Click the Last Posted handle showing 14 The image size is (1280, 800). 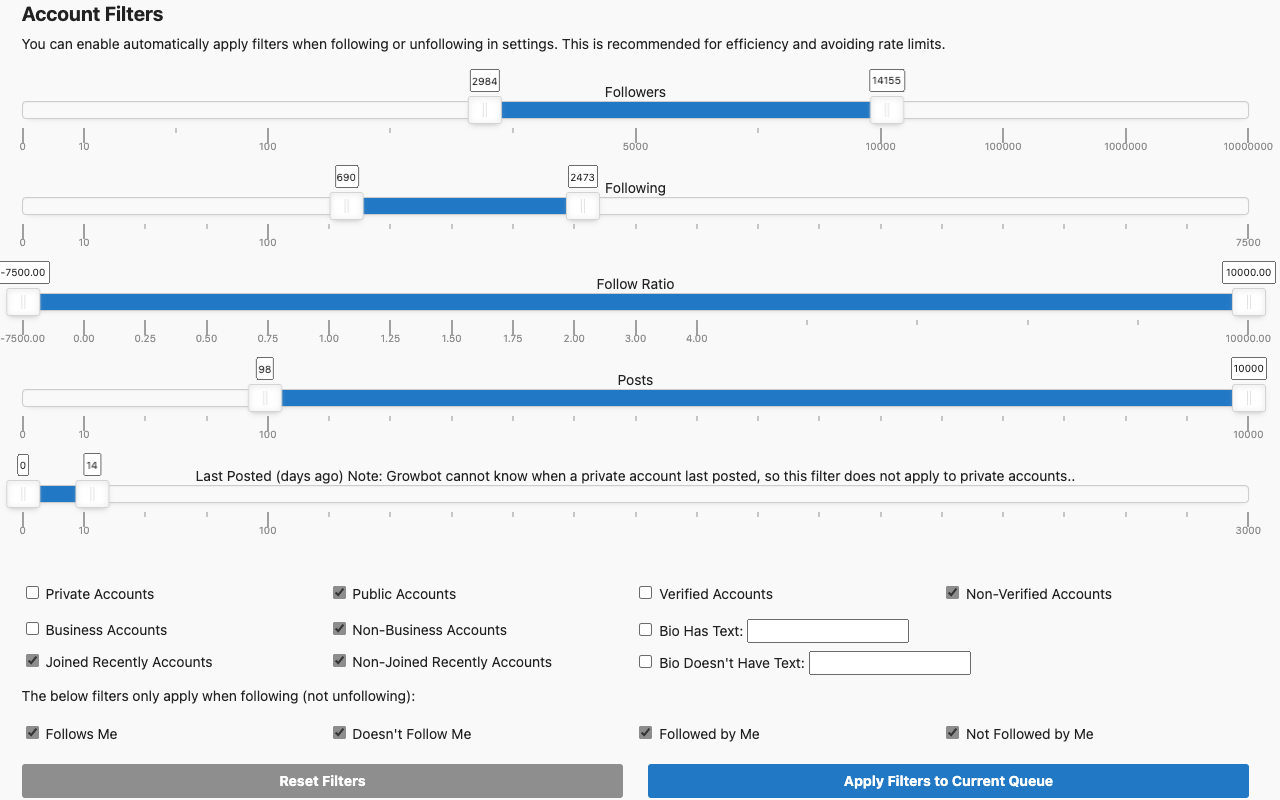[x=91, y=493]
